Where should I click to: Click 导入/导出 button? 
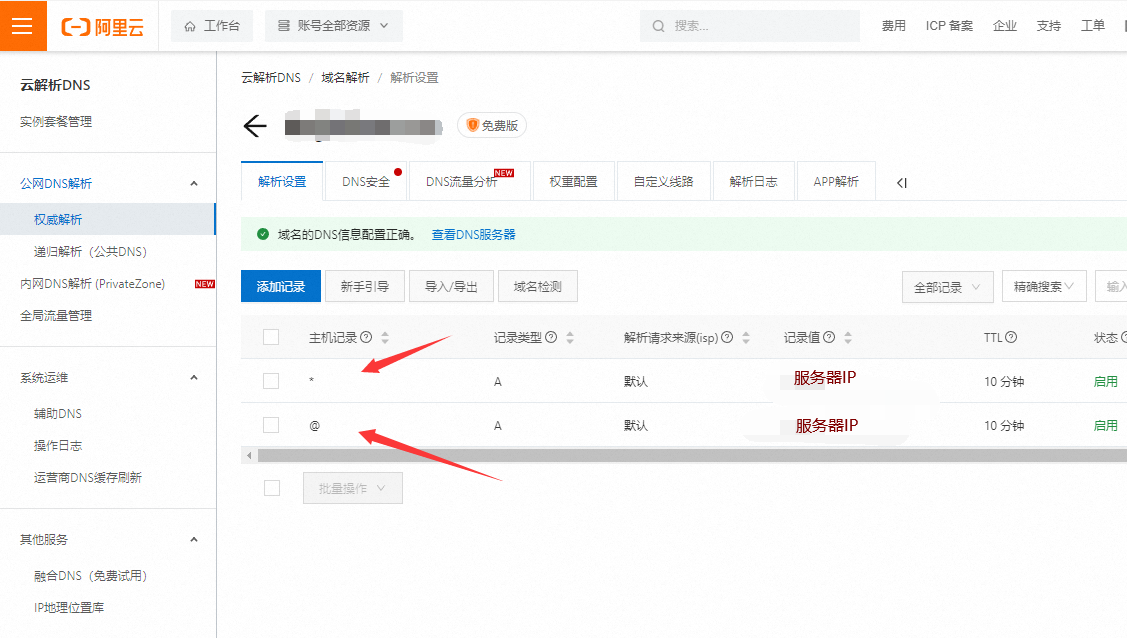pos(451,287)
